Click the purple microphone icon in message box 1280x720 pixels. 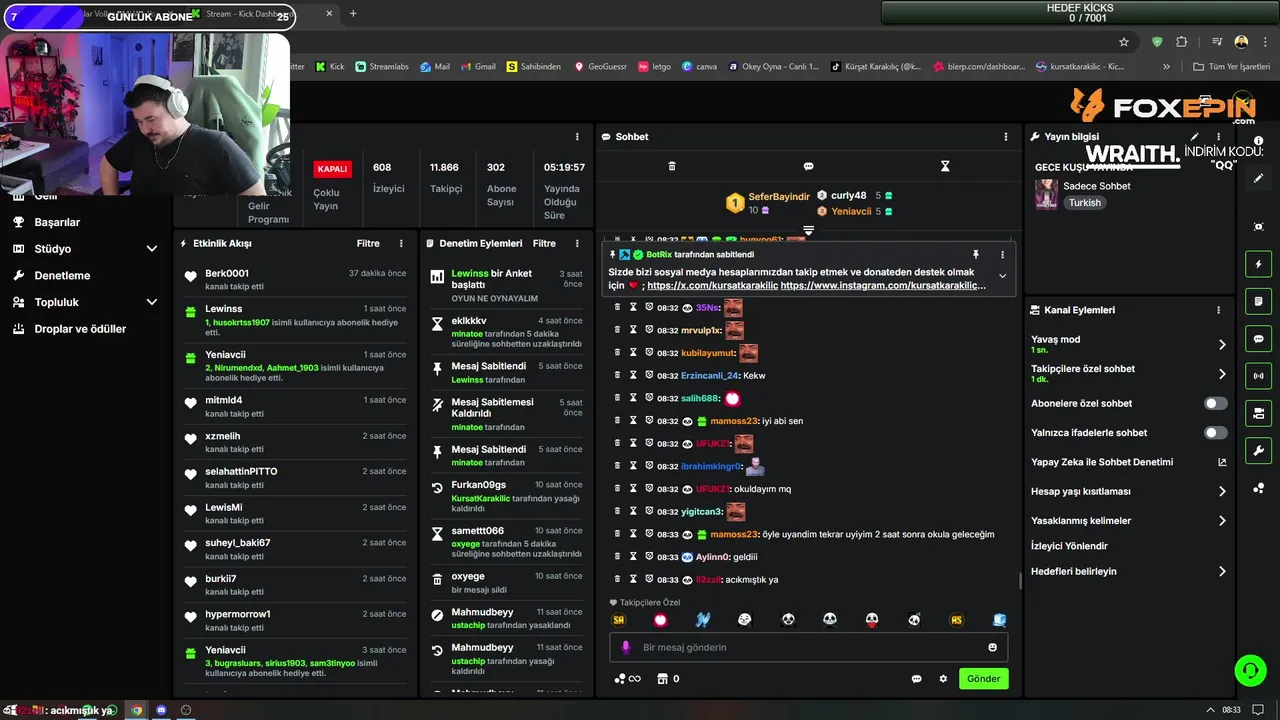click(x=626, y=648)
